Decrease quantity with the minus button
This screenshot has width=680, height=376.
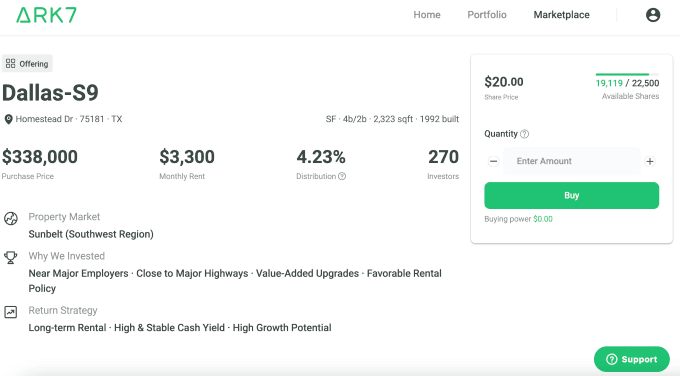493,161
